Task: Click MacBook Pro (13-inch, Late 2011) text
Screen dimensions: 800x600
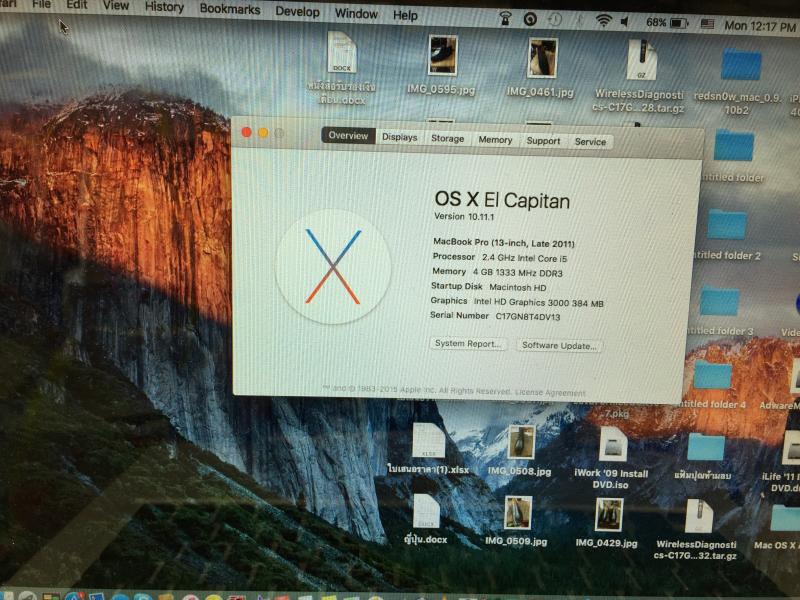Action: [504, 242]
